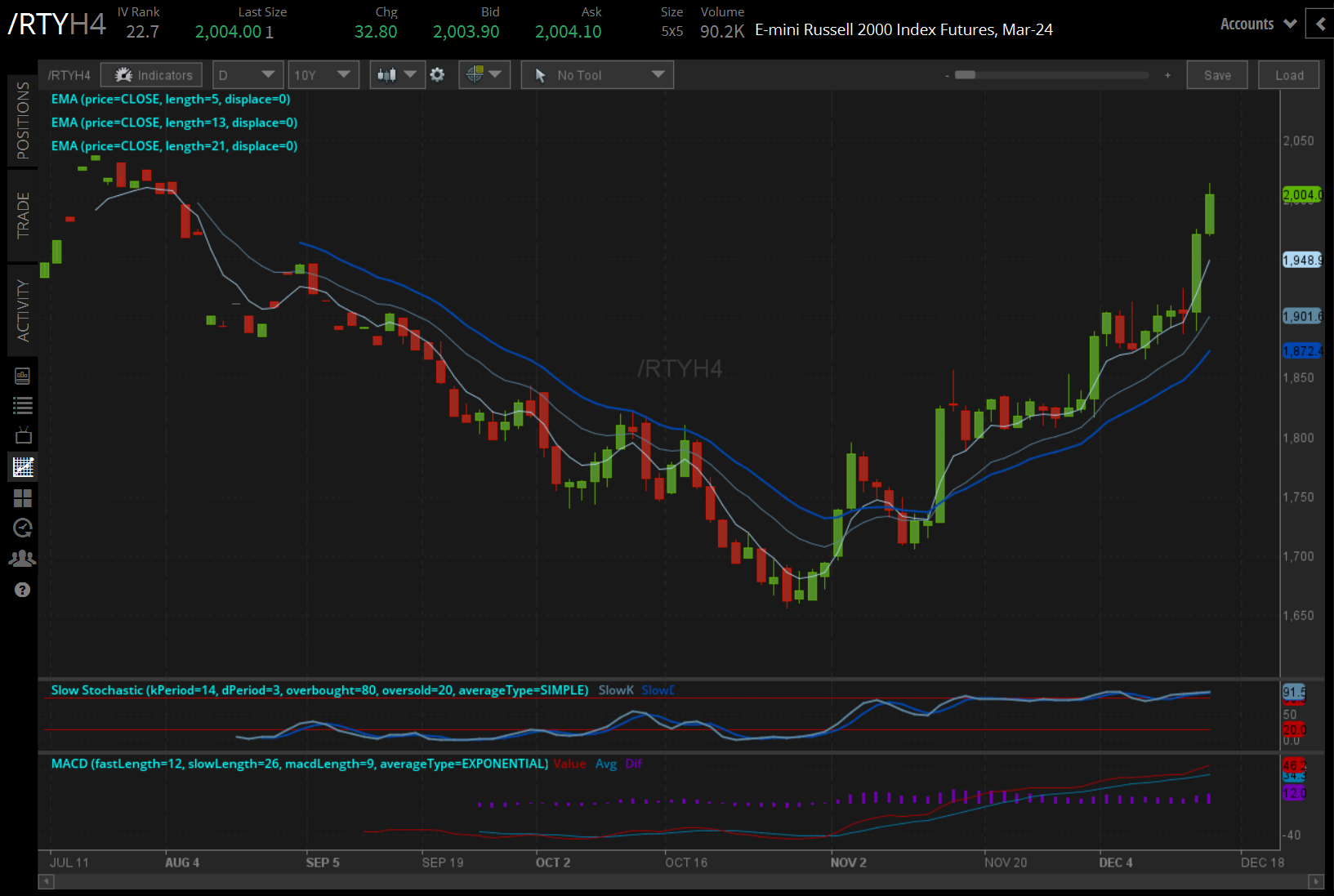Image resolution: width=1334 pixels, height=896 pixels.
Task: Open the four-square grid sidebar icon
Action: tap(23, 497)
